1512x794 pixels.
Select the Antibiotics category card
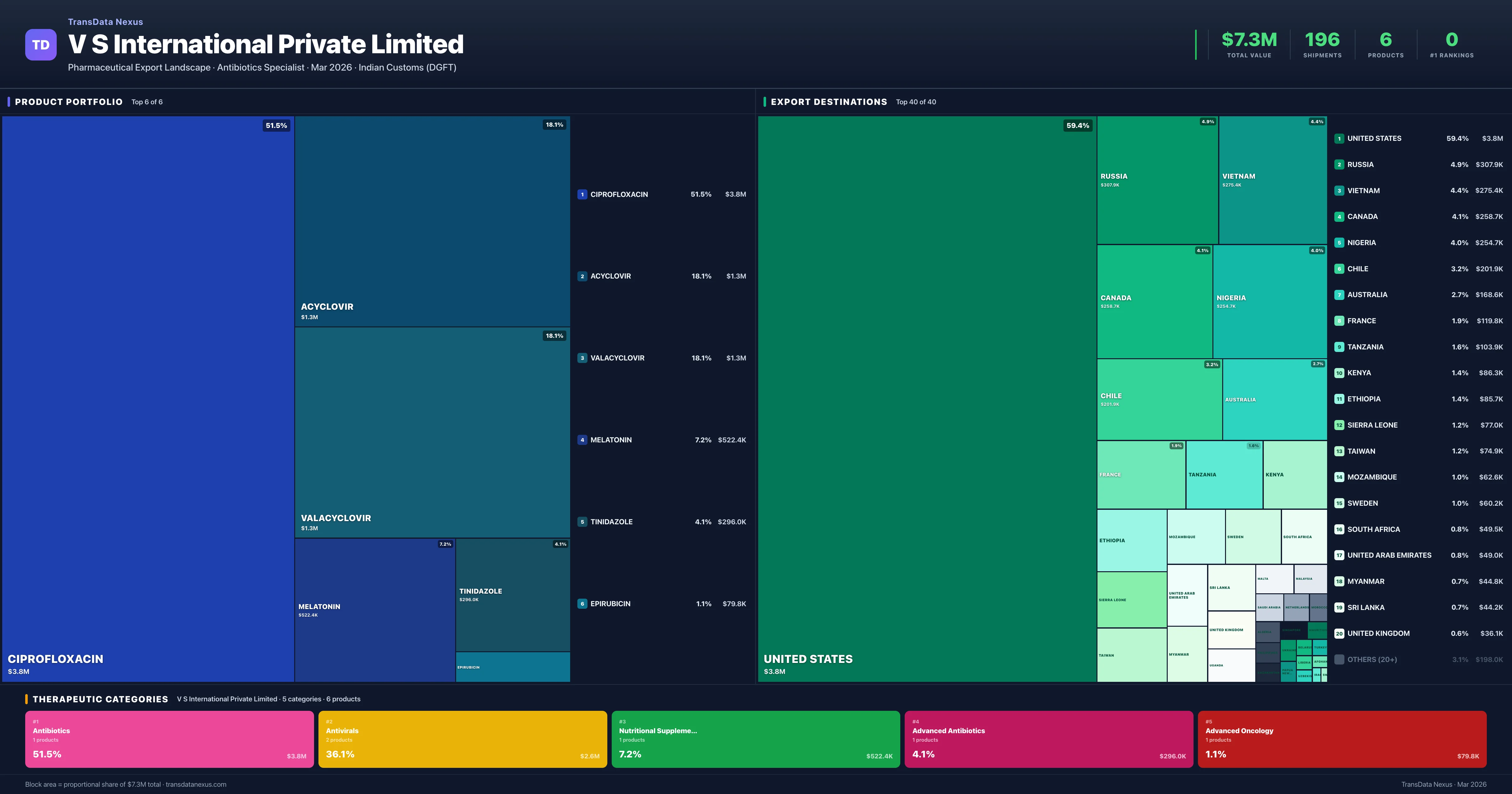click(169, 739)
